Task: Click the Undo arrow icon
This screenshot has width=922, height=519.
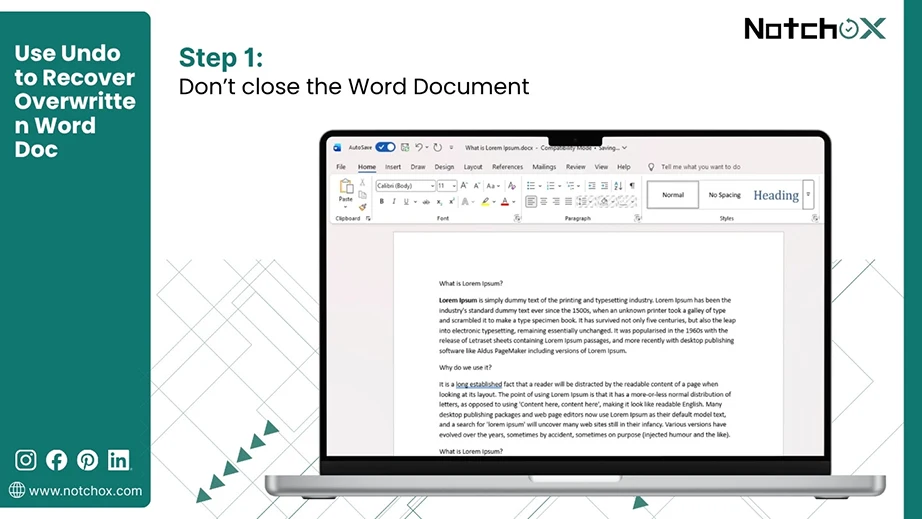Action: (419, 147)
